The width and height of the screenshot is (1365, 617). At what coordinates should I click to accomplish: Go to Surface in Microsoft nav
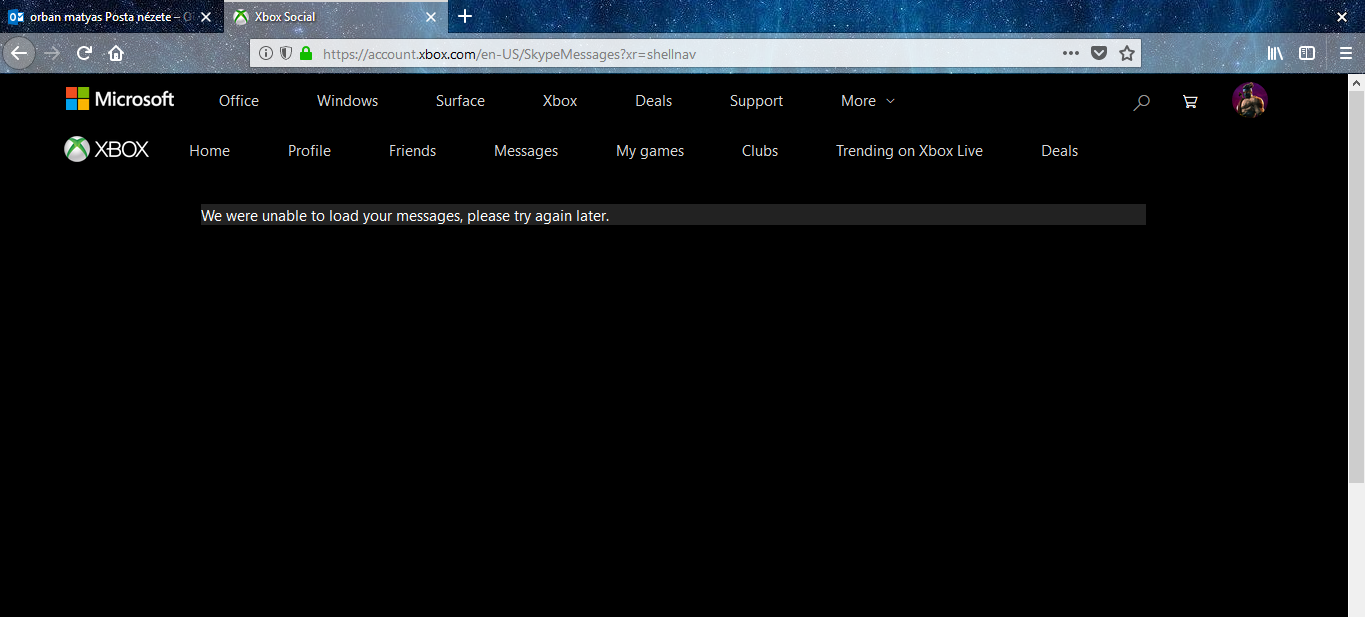click(x=460, y=101)
